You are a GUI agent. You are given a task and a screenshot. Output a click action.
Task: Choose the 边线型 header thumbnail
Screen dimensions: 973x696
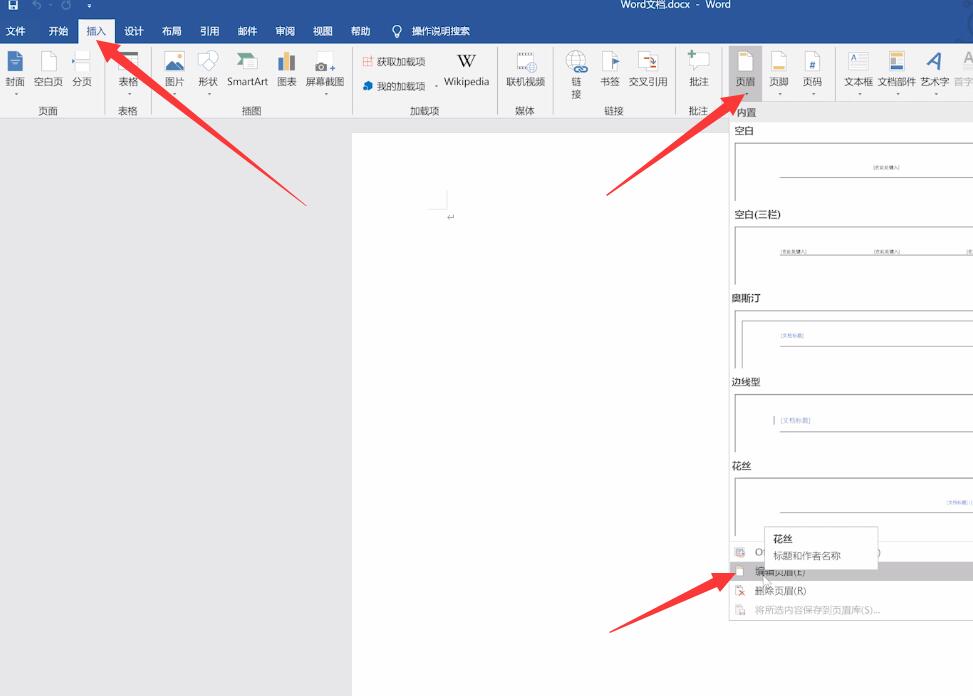tap(853, 422)
